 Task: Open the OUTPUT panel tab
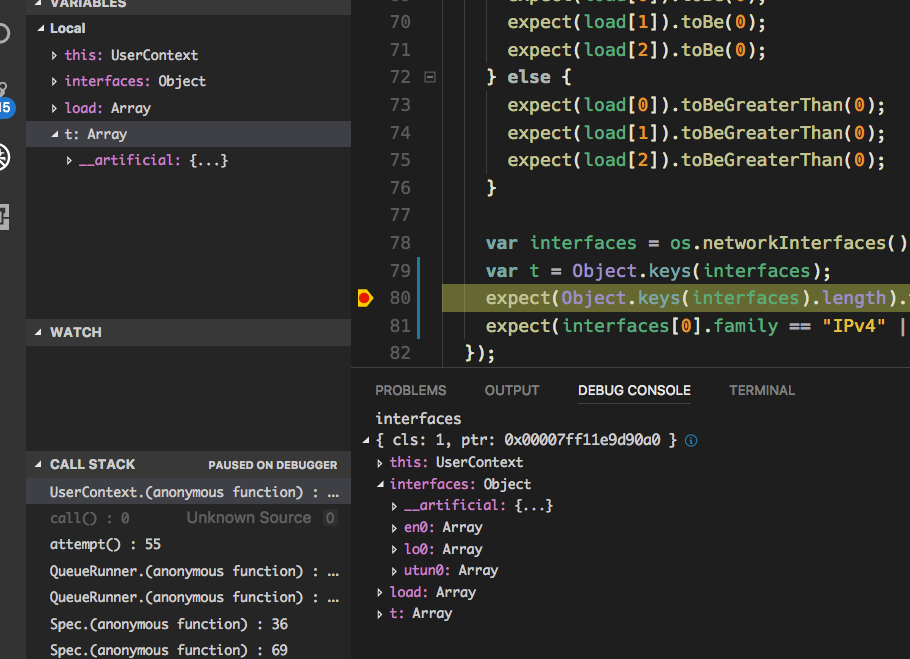click(512, 390)
